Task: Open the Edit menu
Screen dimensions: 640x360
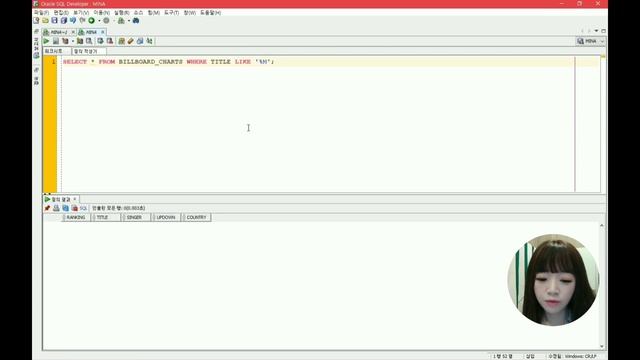Action: (61, 13)
